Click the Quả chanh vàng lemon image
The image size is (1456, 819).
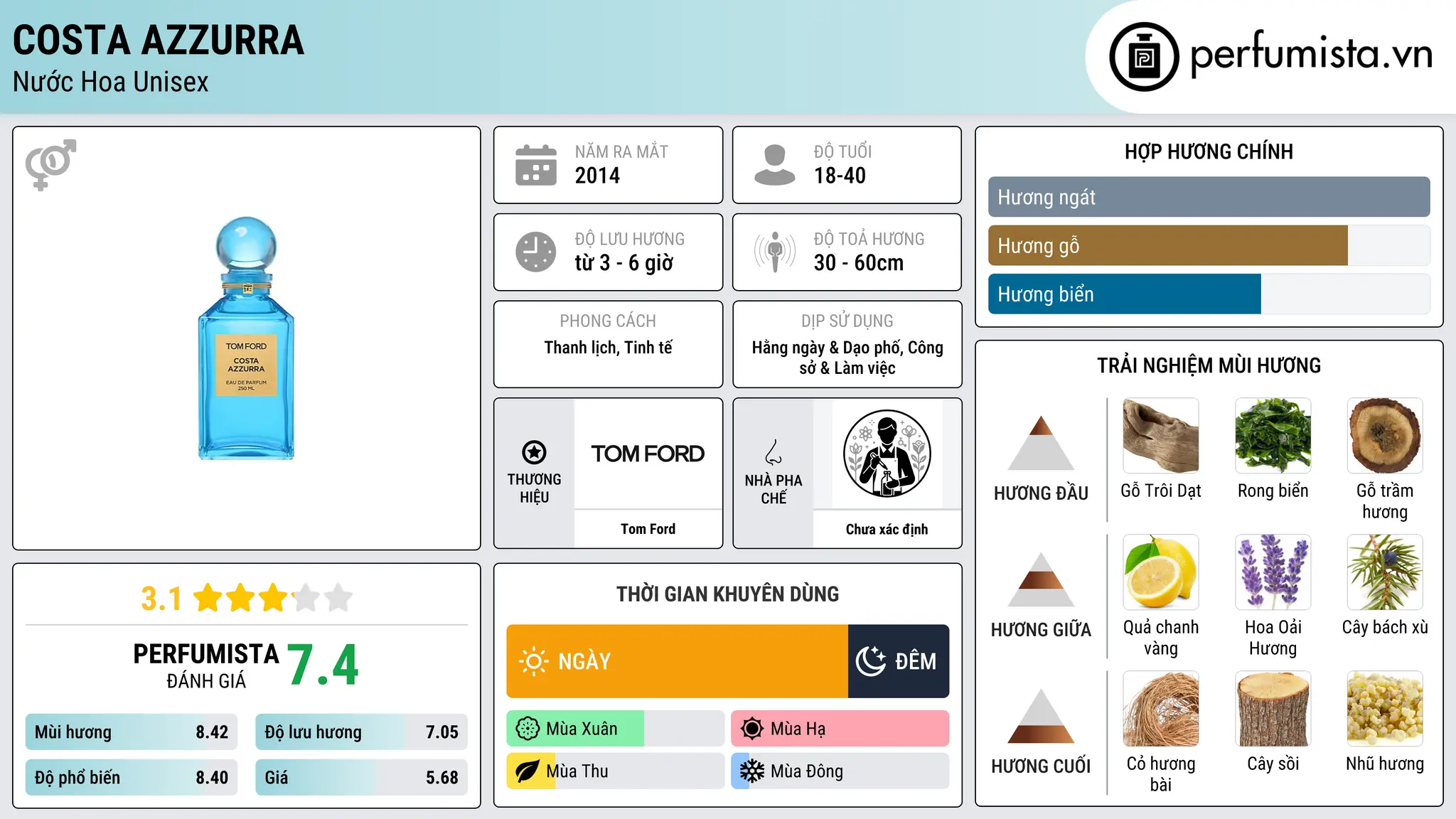pos(1161,572)
